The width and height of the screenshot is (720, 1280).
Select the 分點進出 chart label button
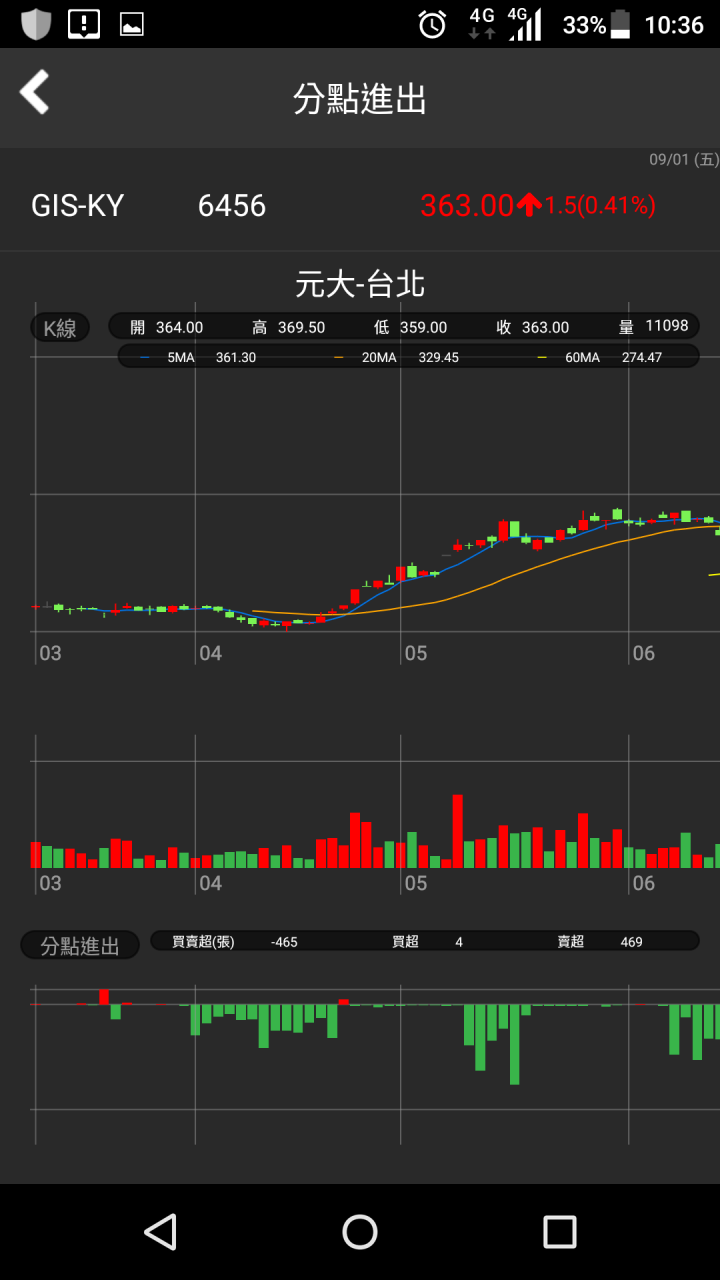tap(80, 945)
